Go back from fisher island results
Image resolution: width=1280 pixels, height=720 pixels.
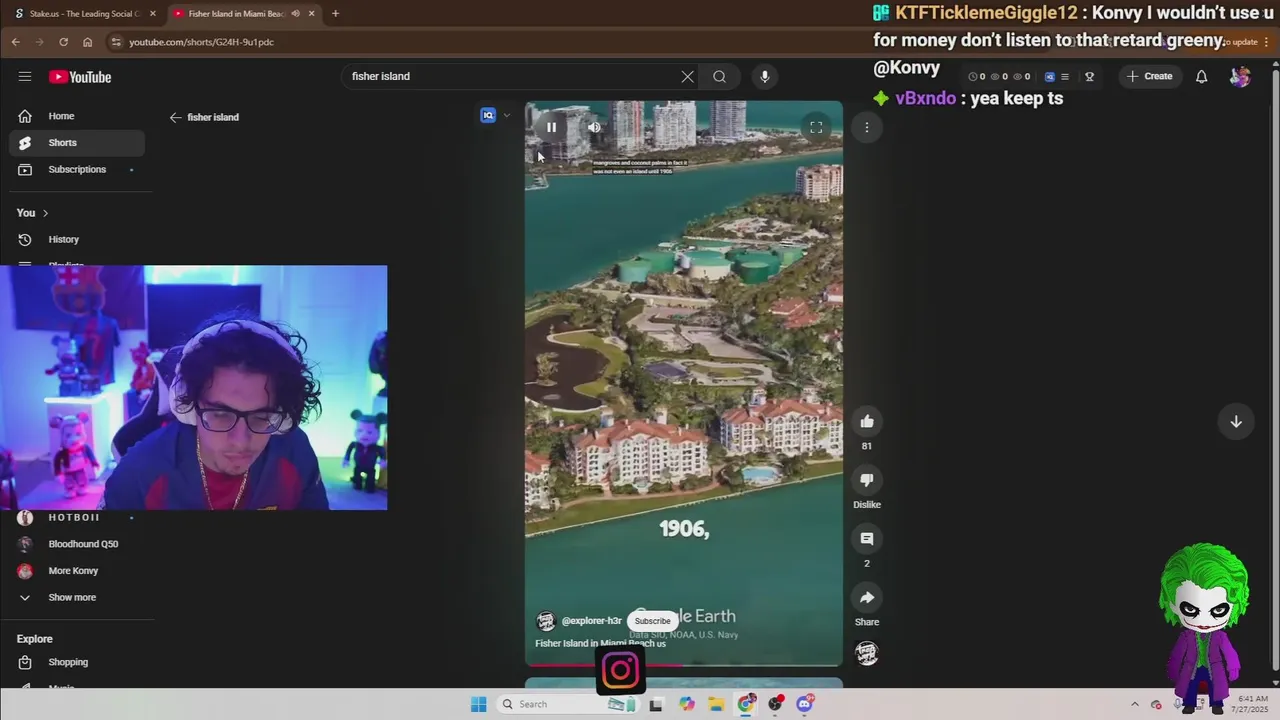pos(175,117)
